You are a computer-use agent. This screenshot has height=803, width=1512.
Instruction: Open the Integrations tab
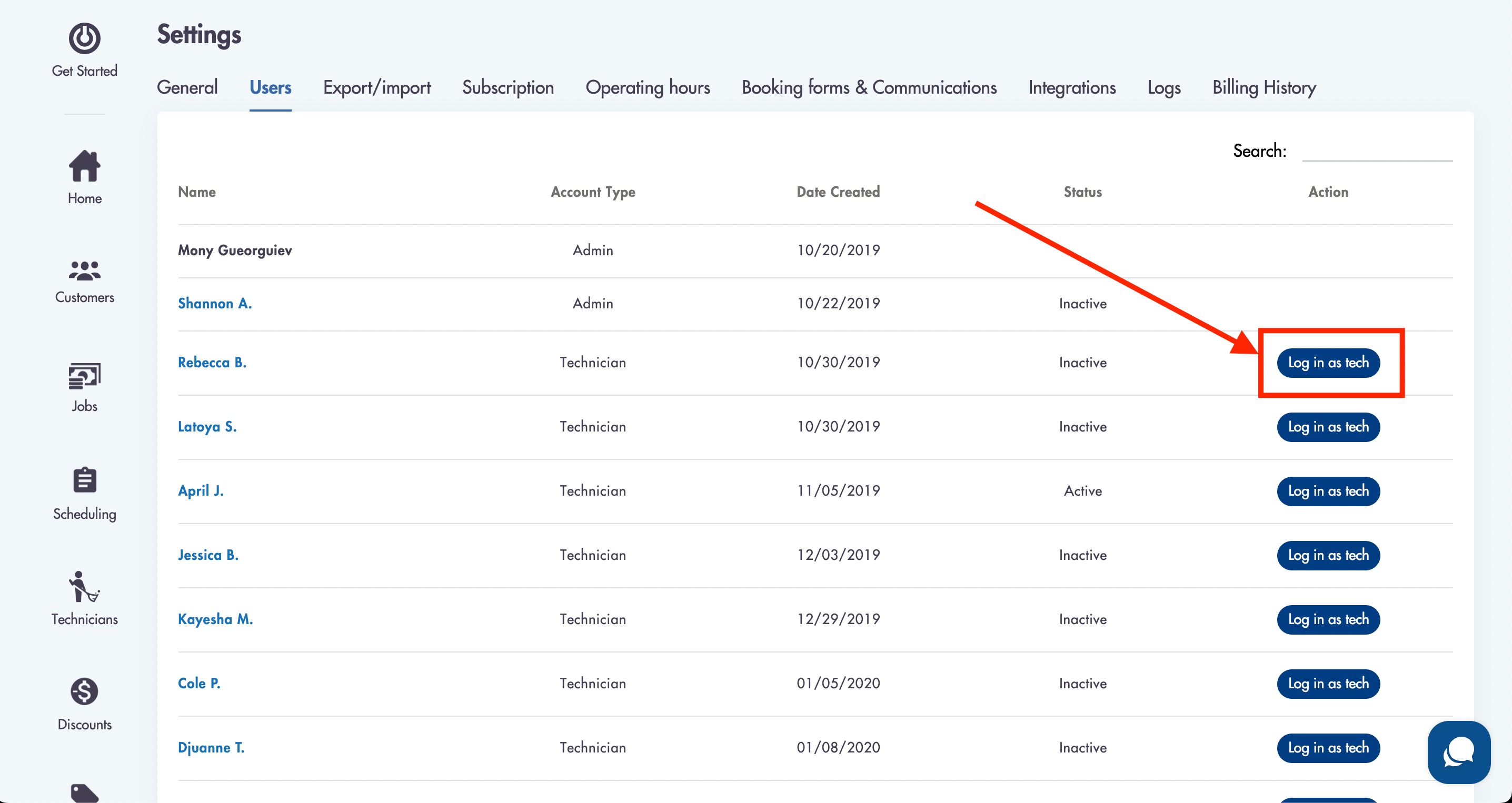(1072, 87)
